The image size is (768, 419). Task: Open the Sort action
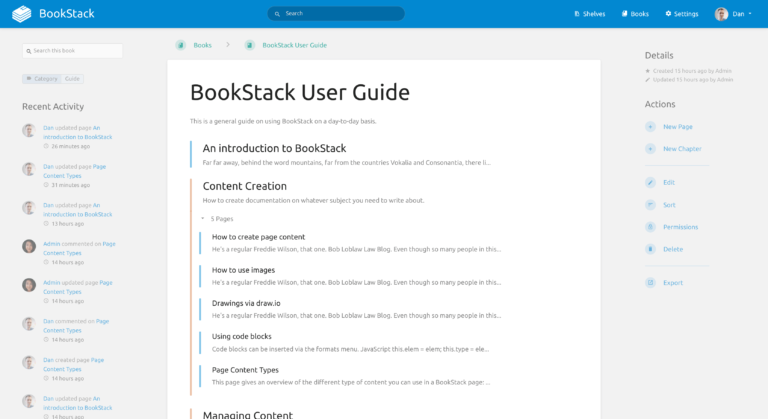669,205
